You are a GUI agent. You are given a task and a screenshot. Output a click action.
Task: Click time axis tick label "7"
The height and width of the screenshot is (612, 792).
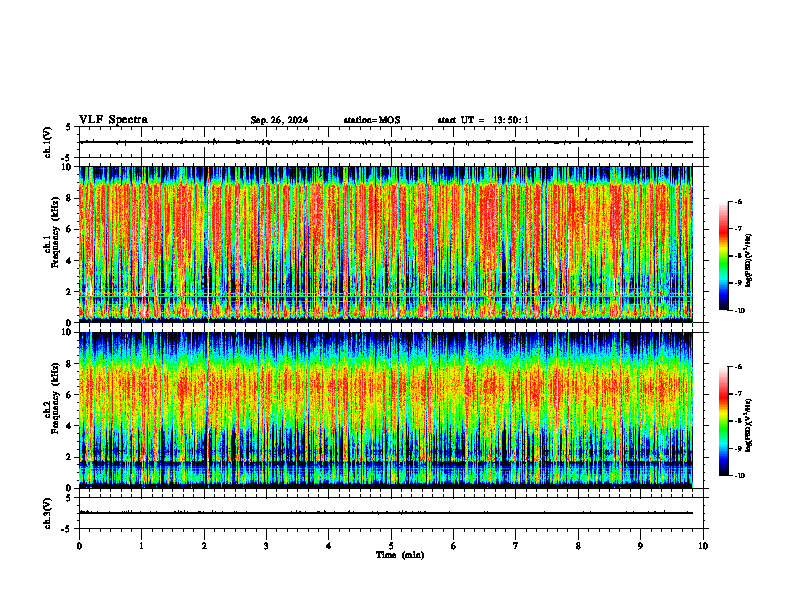tap(516, 546)
